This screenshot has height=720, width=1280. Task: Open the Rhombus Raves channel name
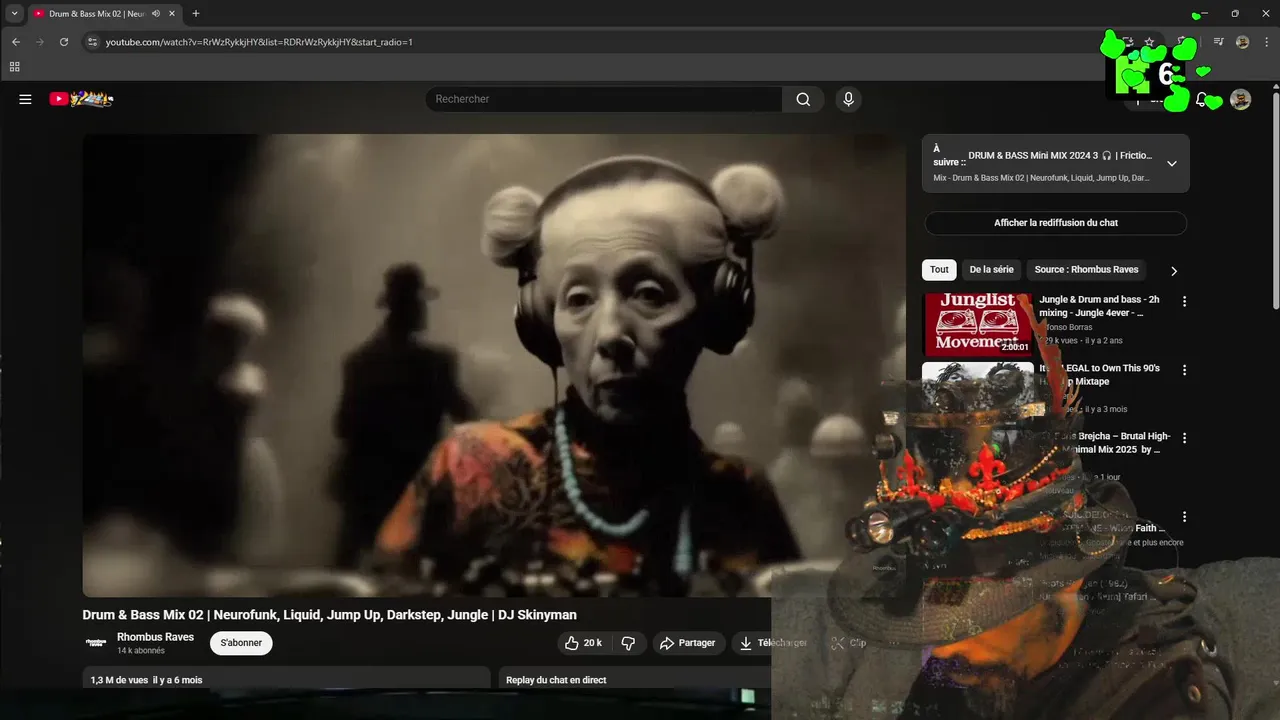(155, 637)
